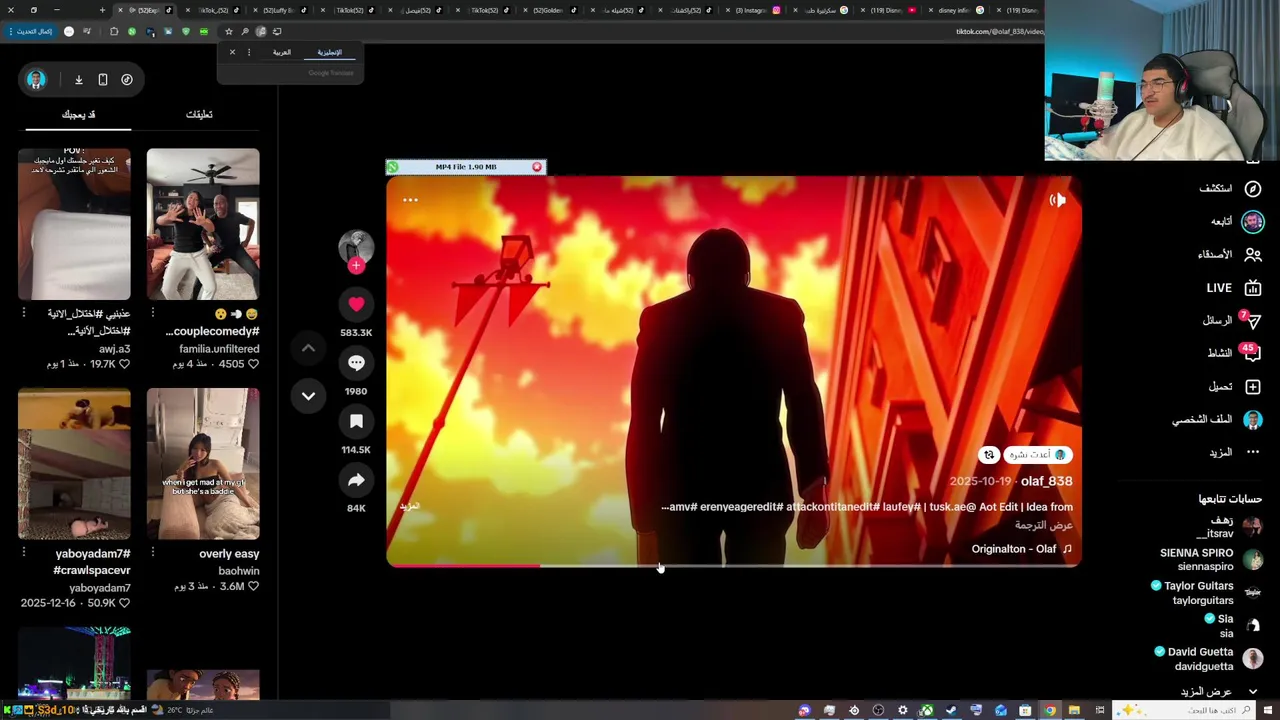The width and height of the screenshot is (1280, 720).
Task: Open زهف itsrav followed account
Action: coord(1231,527)
